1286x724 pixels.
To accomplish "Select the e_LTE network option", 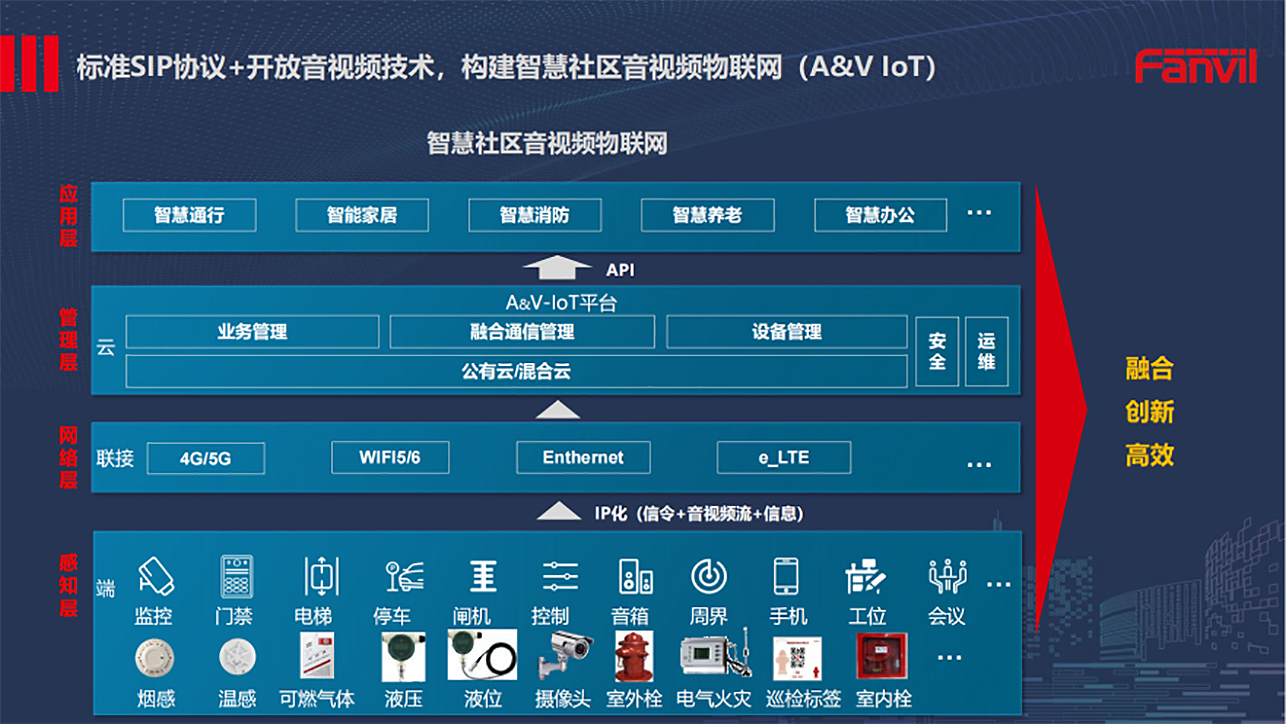I will pyautogui.click(x=783, y=458).
